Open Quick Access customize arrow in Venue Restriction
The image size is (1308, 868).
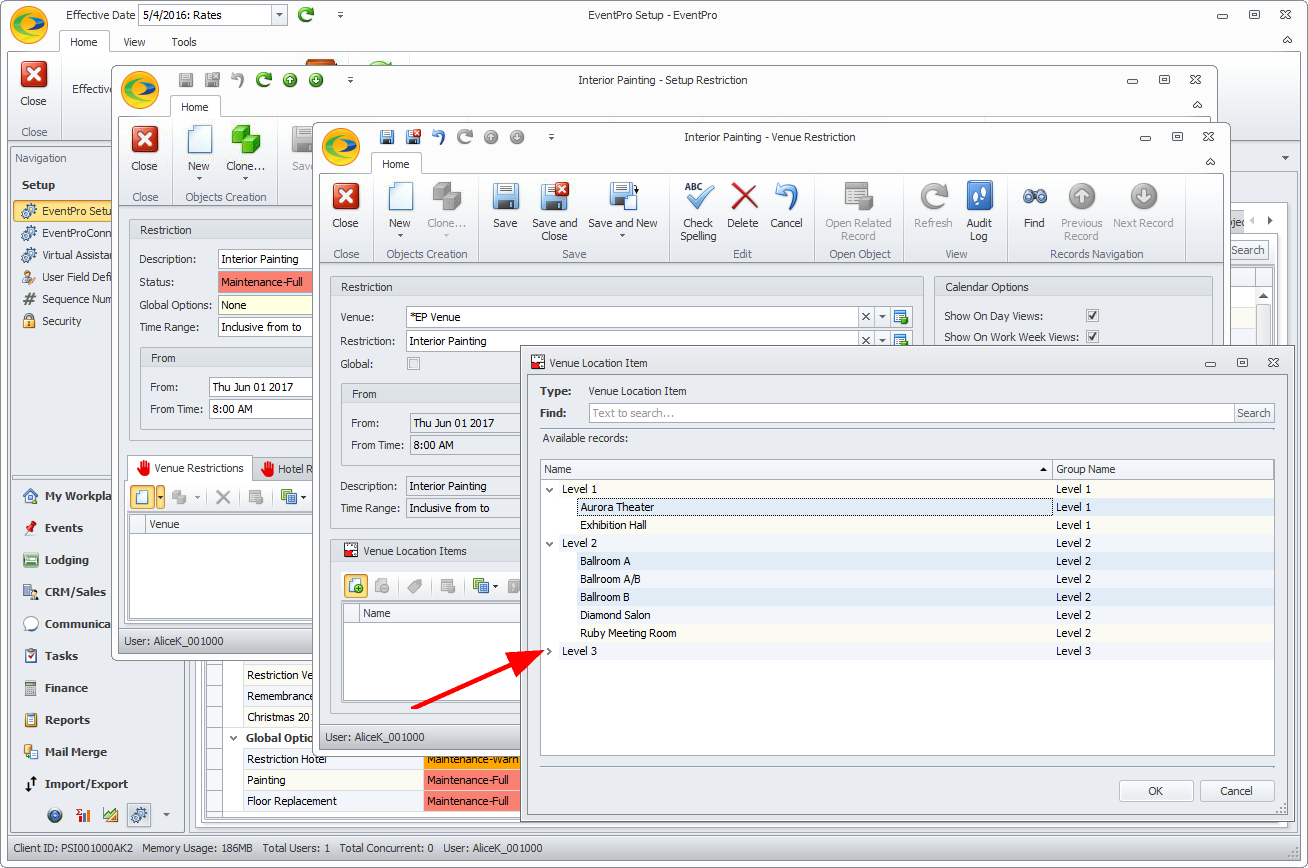click(x=550, y=137)
